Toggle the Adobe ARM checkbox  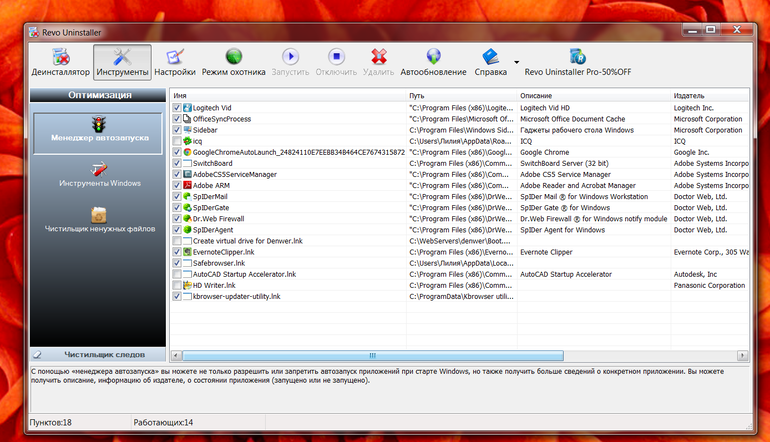tap(177, 185)
